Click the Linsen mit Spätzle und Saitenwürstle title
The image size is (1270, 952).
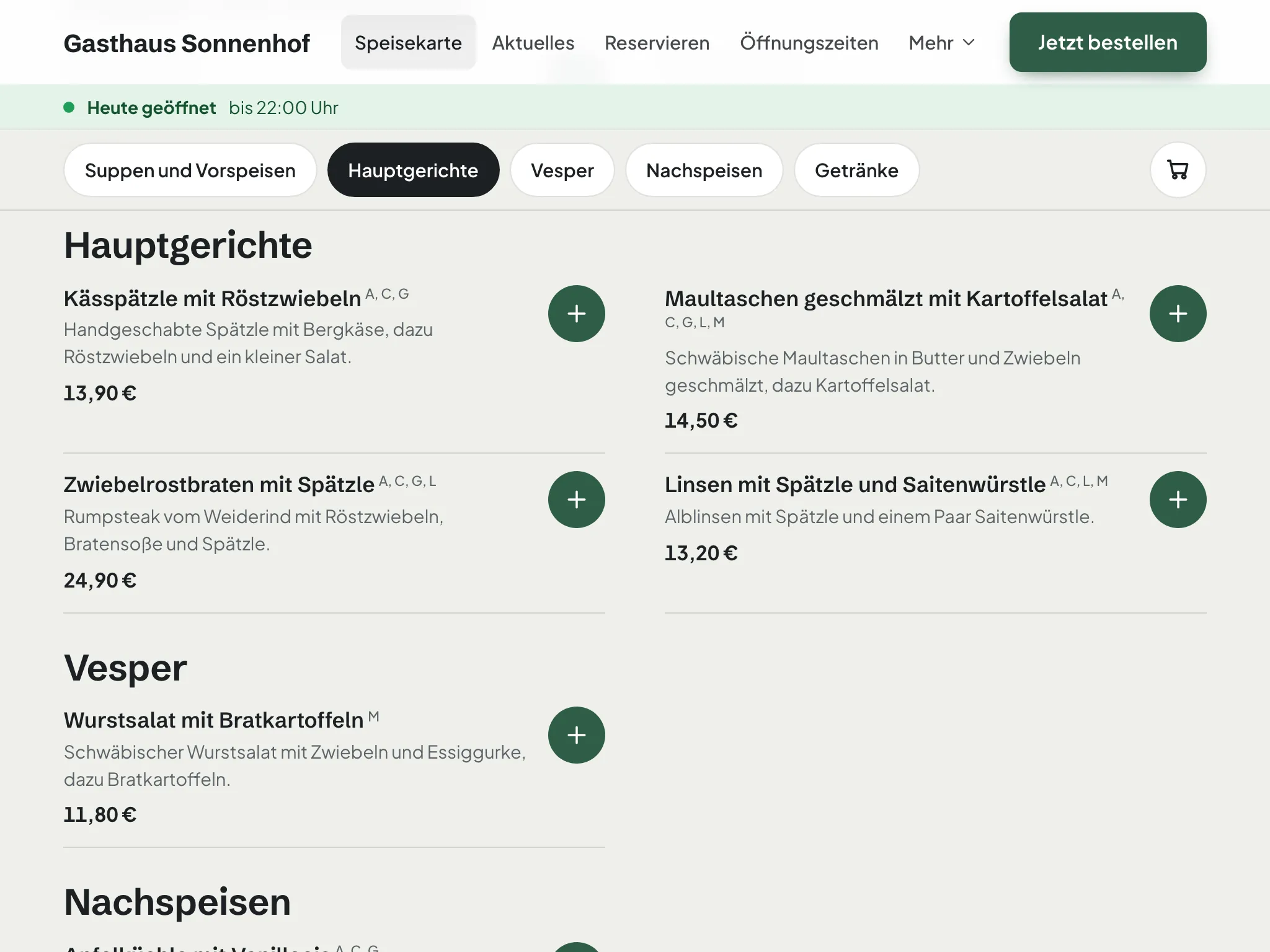(855, 485)
